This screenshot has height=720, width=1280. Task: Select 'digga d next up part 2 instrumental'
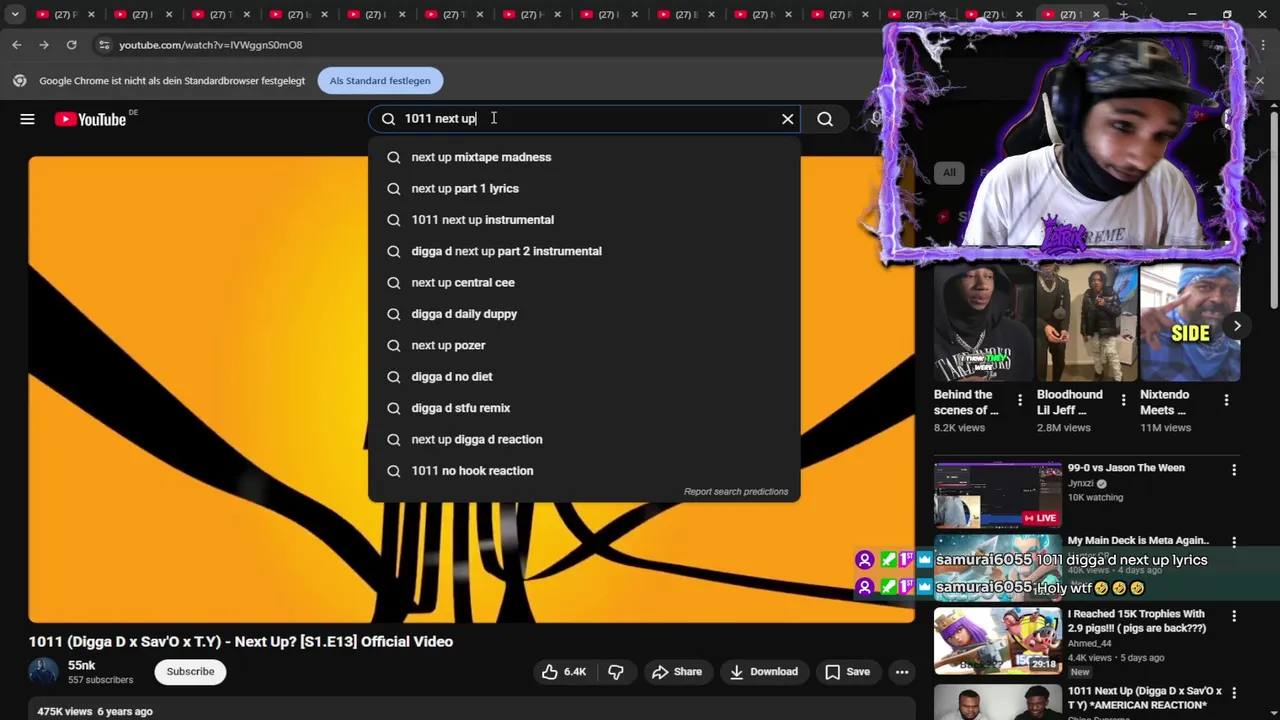tap(584, 251)
